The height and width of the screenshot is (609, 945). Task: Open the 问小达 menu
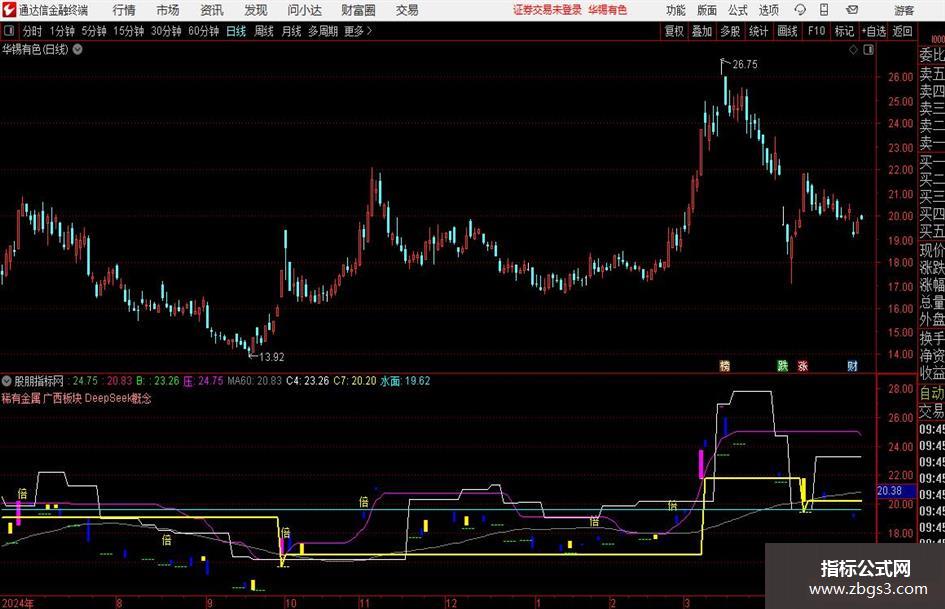coord(304,10)
